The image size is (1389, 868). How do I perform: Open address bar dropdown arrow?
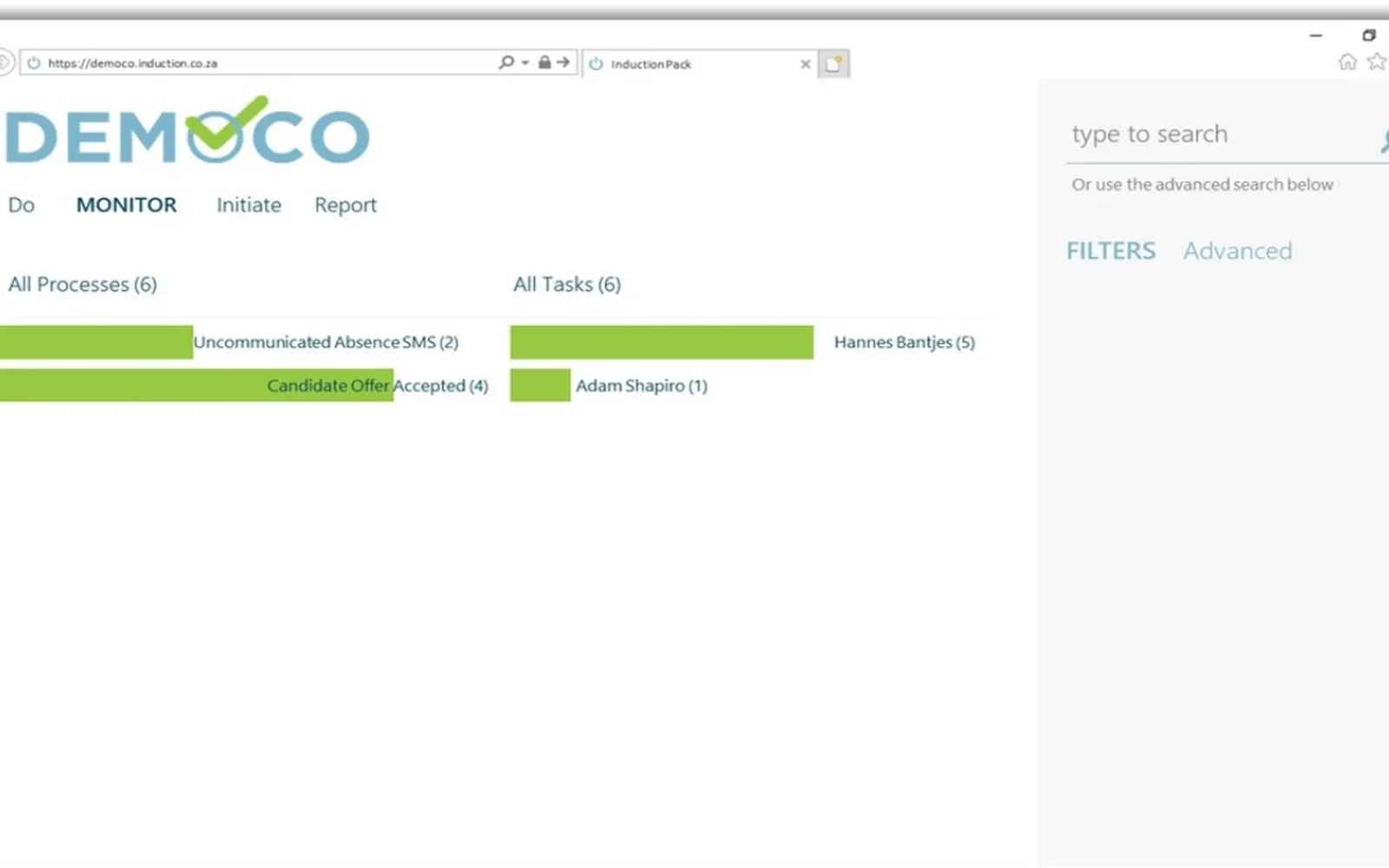(525, 62)
